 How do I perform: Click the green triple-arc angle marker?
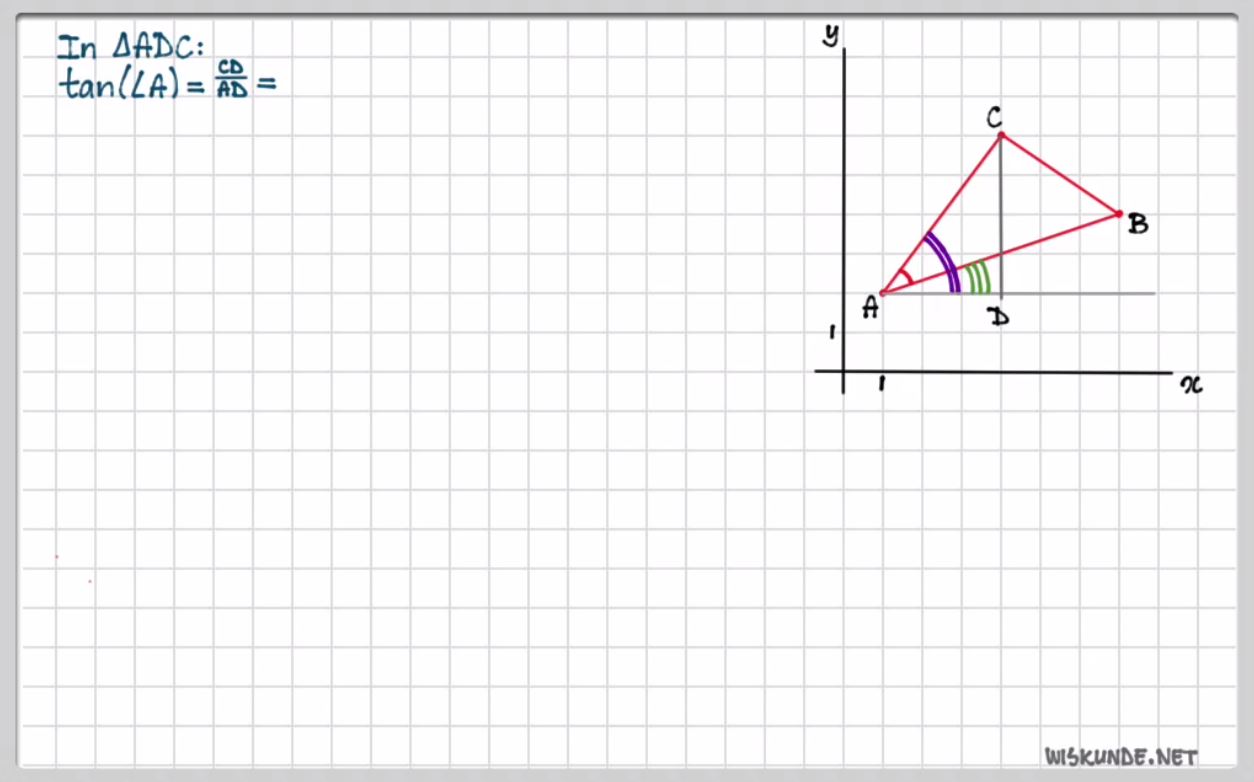pos(977,276)
